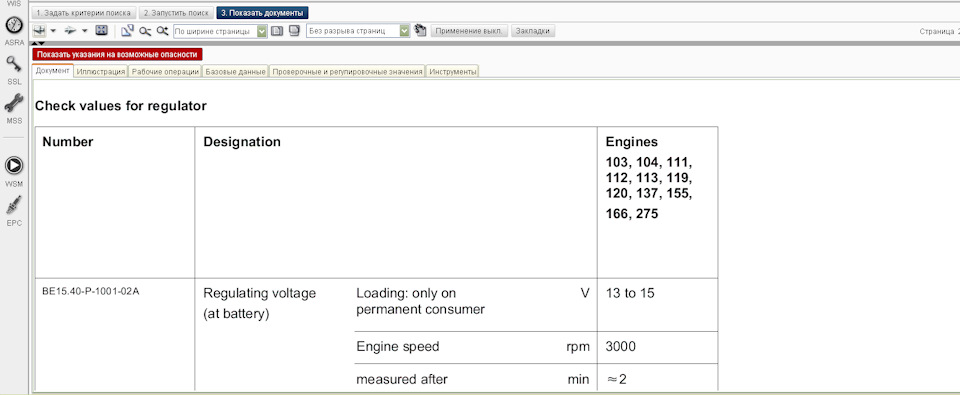This screenshot has height=395, width=960.
Task: Switch to the Иллюстрация tab
Action: coord(101,72)
